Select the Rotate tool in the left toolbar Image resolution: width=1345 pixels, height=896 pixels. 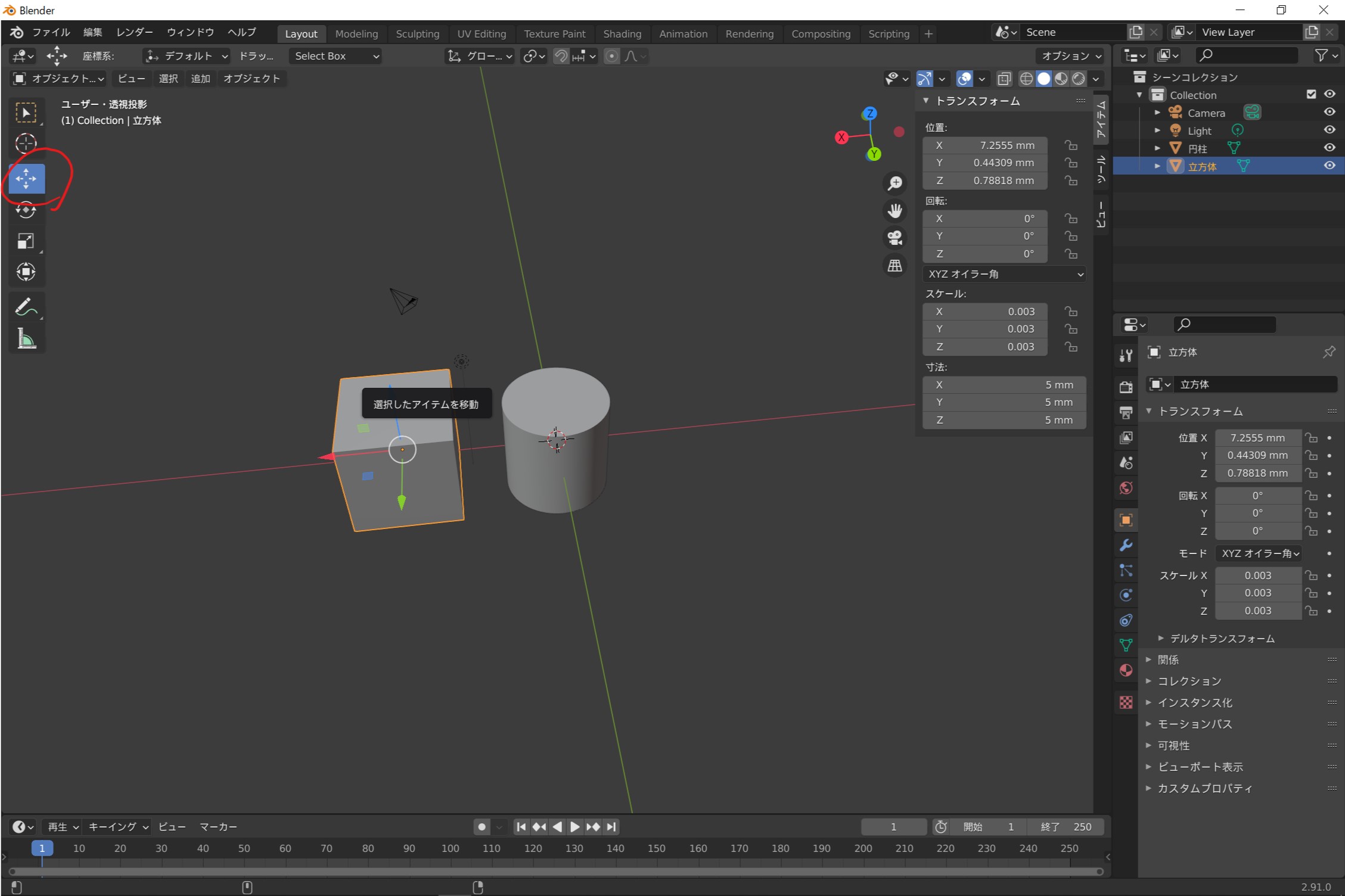pos(26,210)
